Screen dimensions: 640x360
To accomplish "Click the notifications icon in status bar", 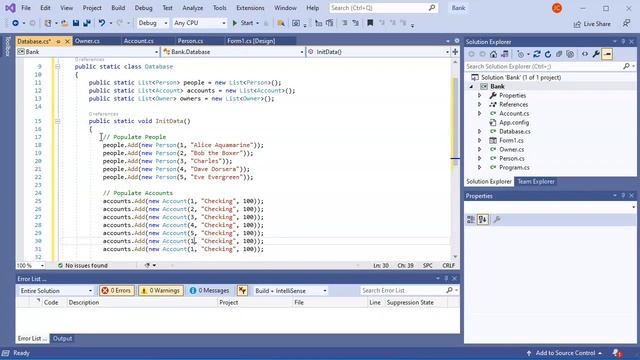I will coord(617,353).
